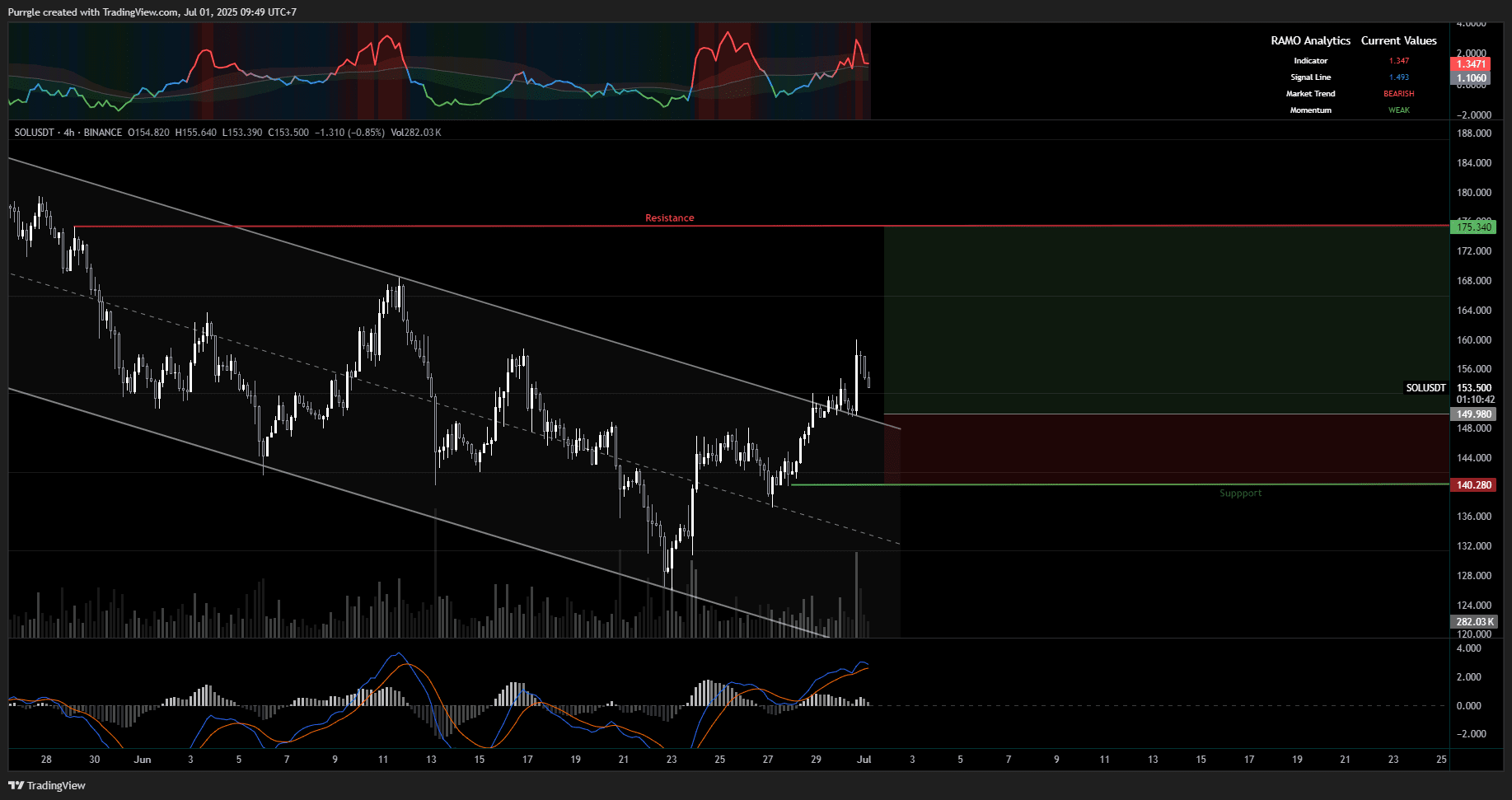Click the SOLUSDT current price label
This screenshot has height=800, width=1512.
pos(1426,388)
